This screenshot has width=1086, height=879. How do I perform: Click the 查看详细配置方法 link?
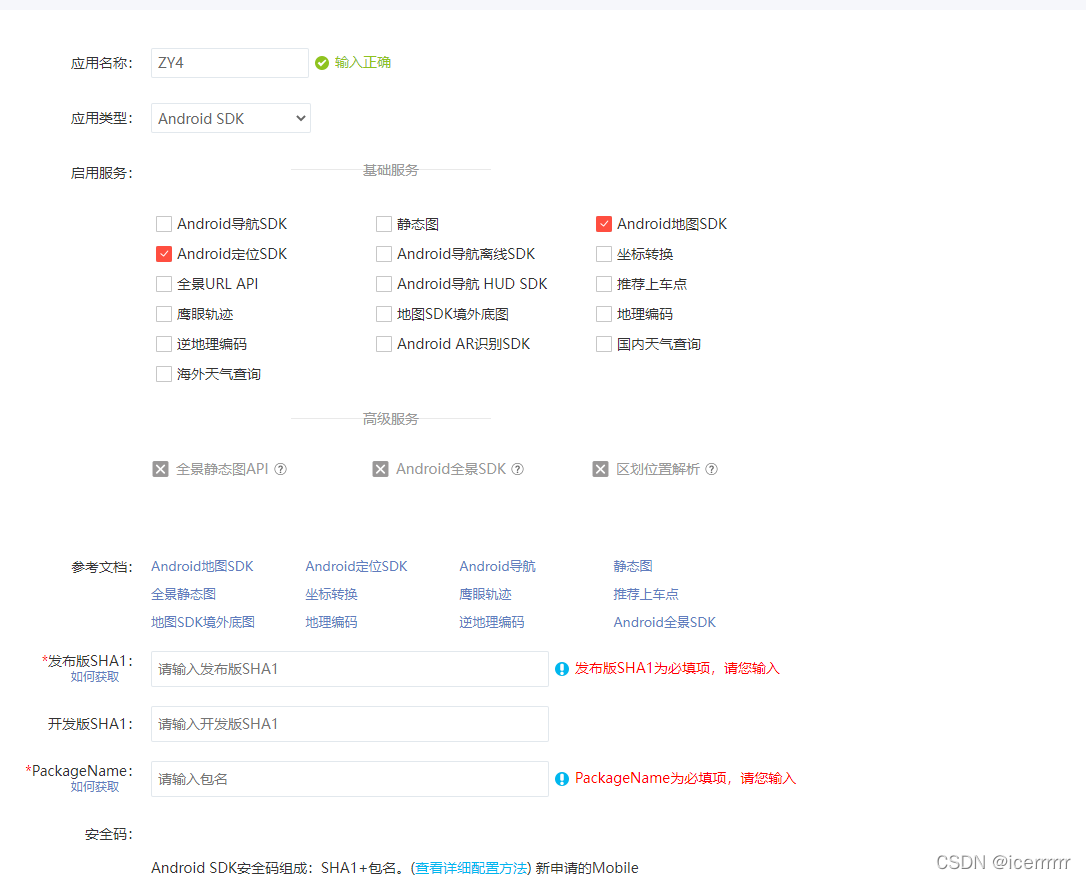[470, 868]
